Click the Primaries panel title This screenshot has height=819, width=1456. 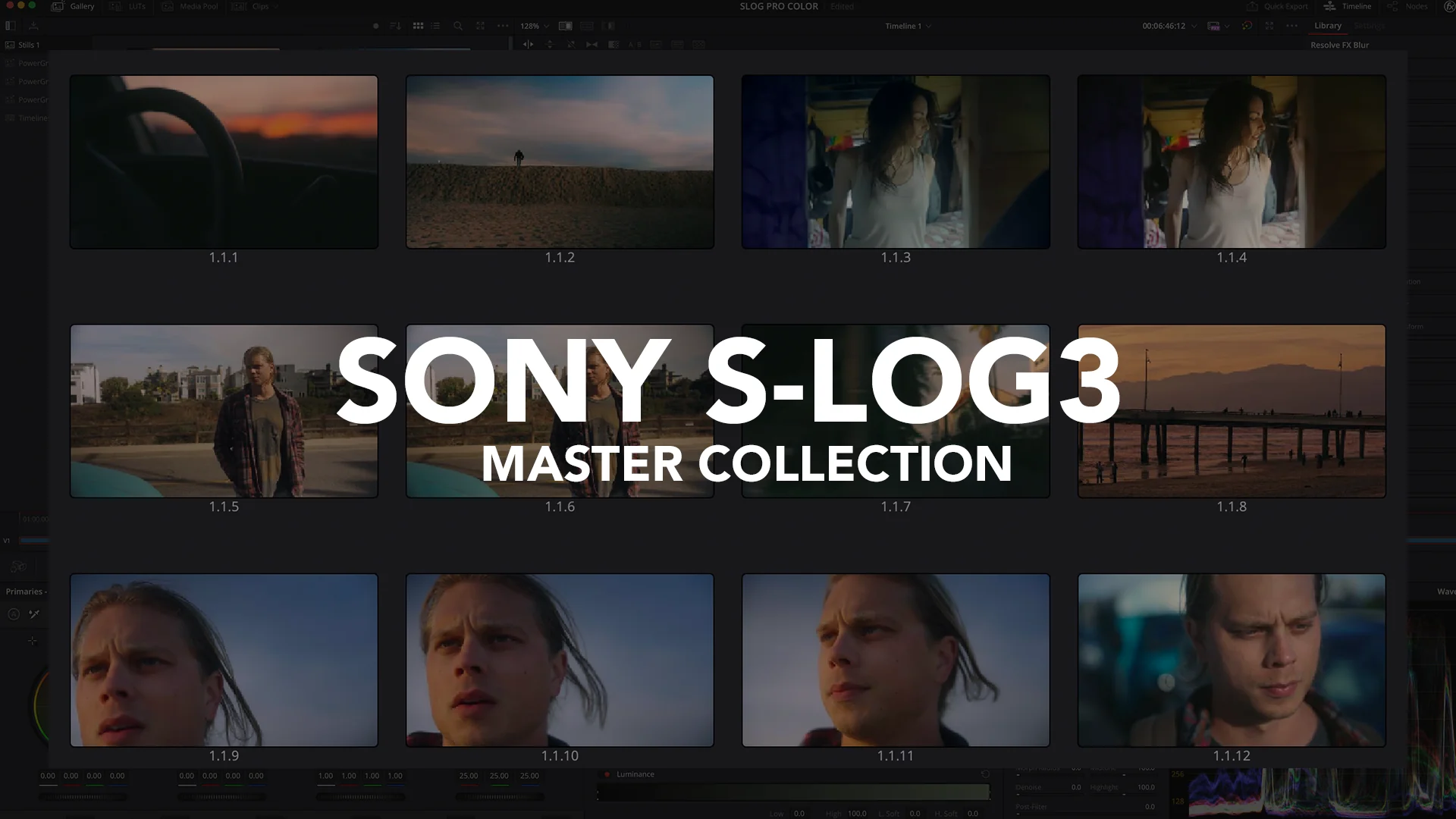tap(26, 591)
